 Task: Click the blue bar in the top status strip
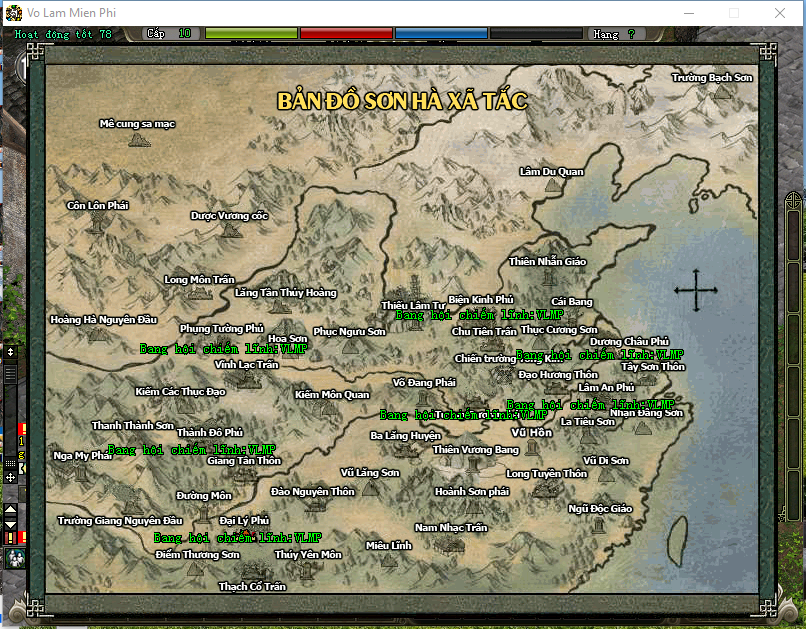(440, 34)
